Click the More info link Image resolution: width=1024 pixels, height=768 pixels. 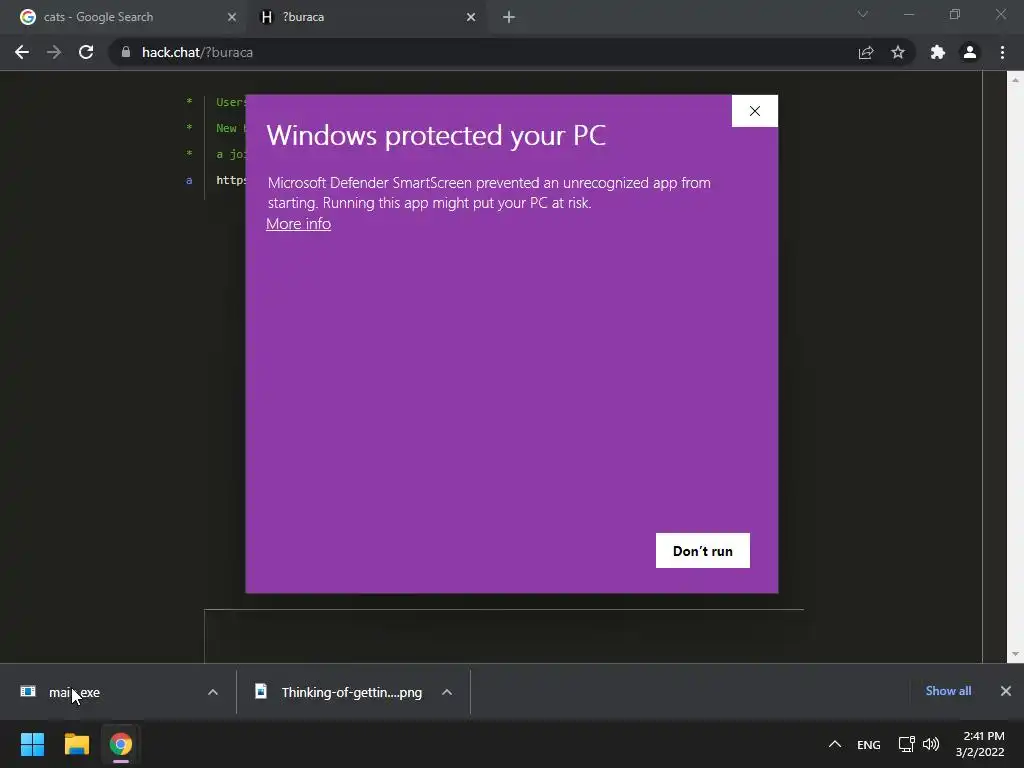[x=298, y=223]
